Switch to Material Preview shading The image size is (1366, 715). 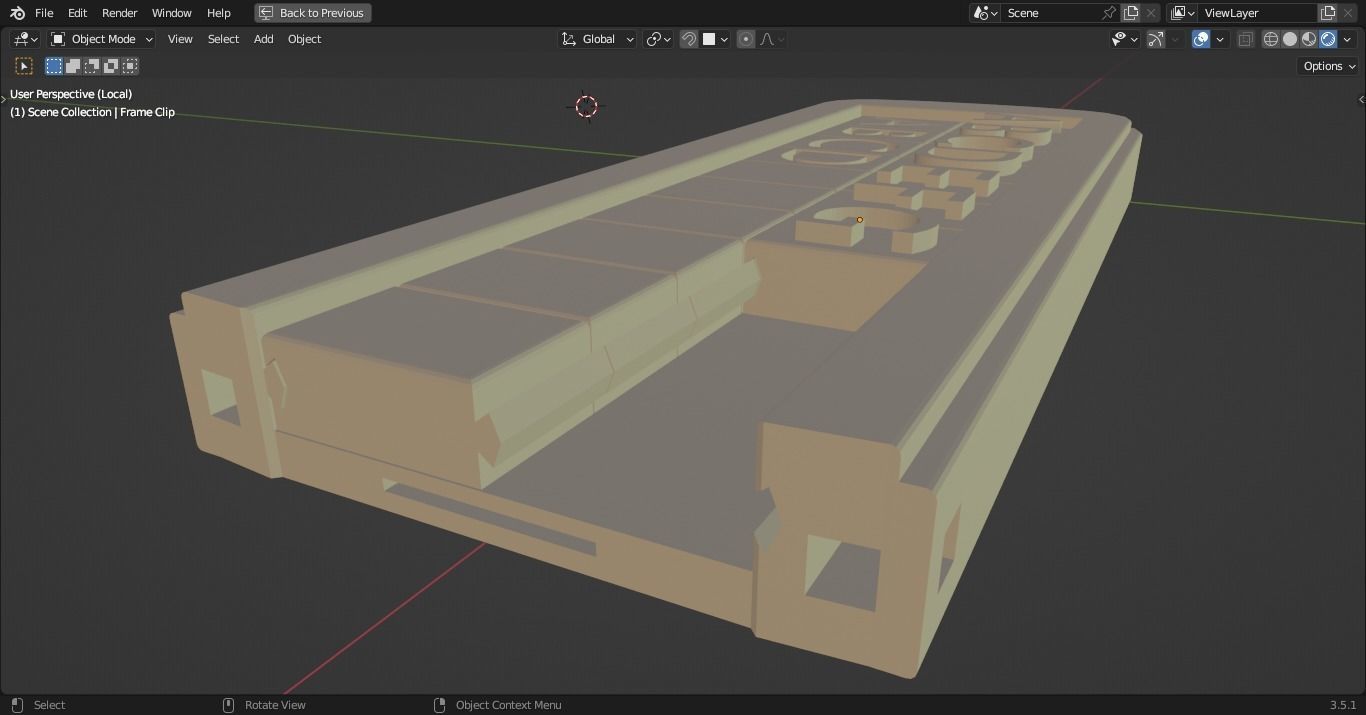pos(1309,39)
